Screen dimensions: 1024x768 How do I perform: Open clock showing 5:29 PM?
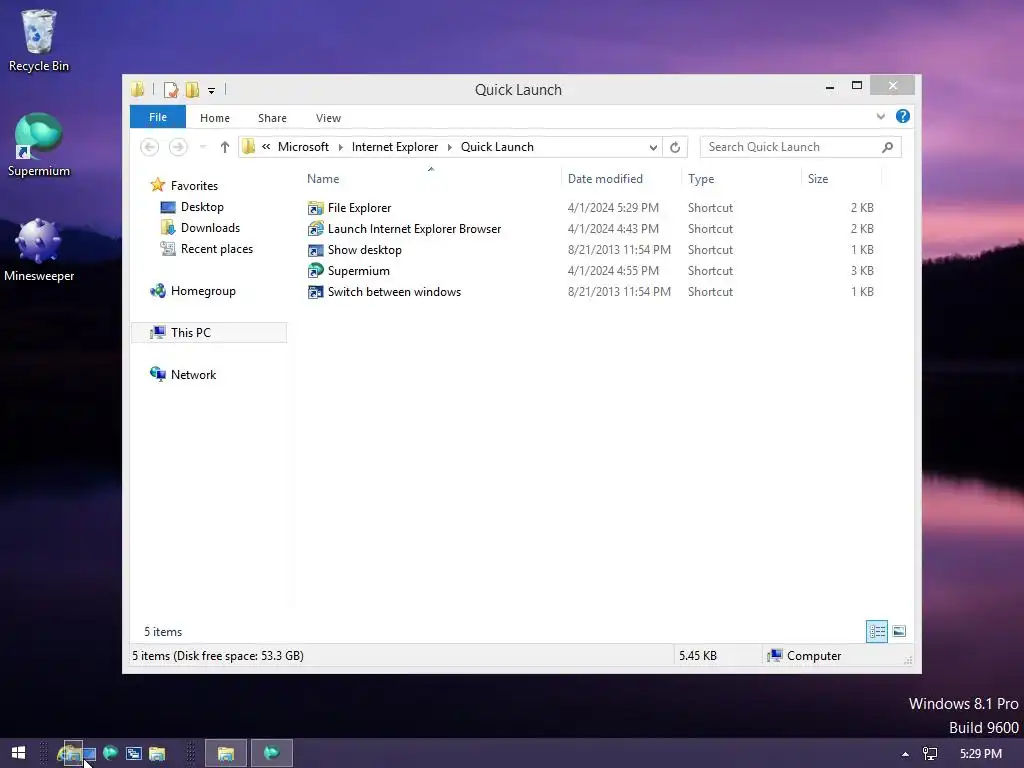pyautogui.click(x=980, y=754)
